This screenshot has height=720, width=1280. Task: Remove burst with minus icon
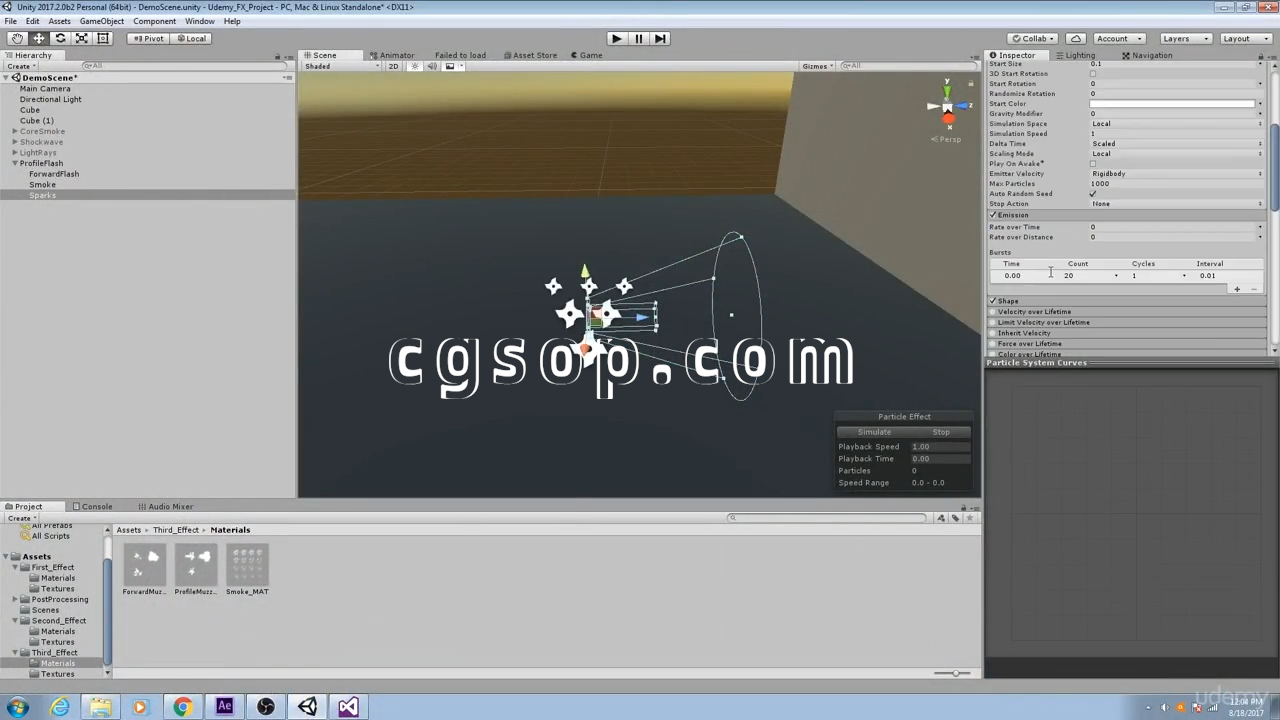pyautogui.click(x=1254, y=289)
